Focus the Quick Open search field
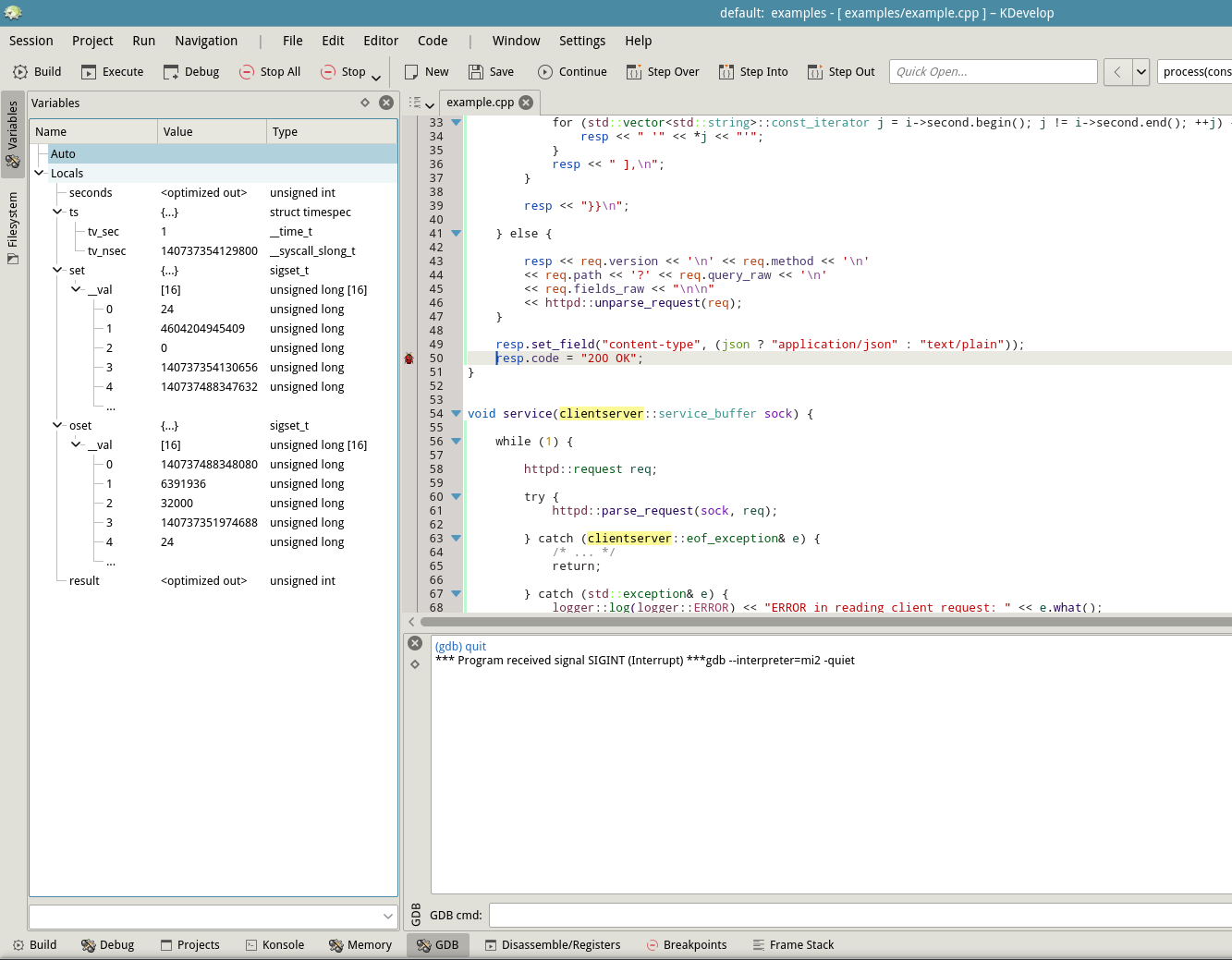The image size is (1232, 960). pyautogui.click(x=994, y=72)
